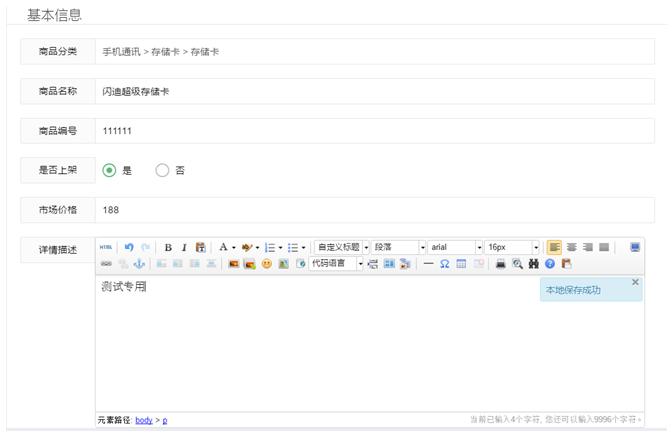This screenshot has width=667, height=439.
Task: Insert an ordered numbered list
Action: [x=270, y=248]
